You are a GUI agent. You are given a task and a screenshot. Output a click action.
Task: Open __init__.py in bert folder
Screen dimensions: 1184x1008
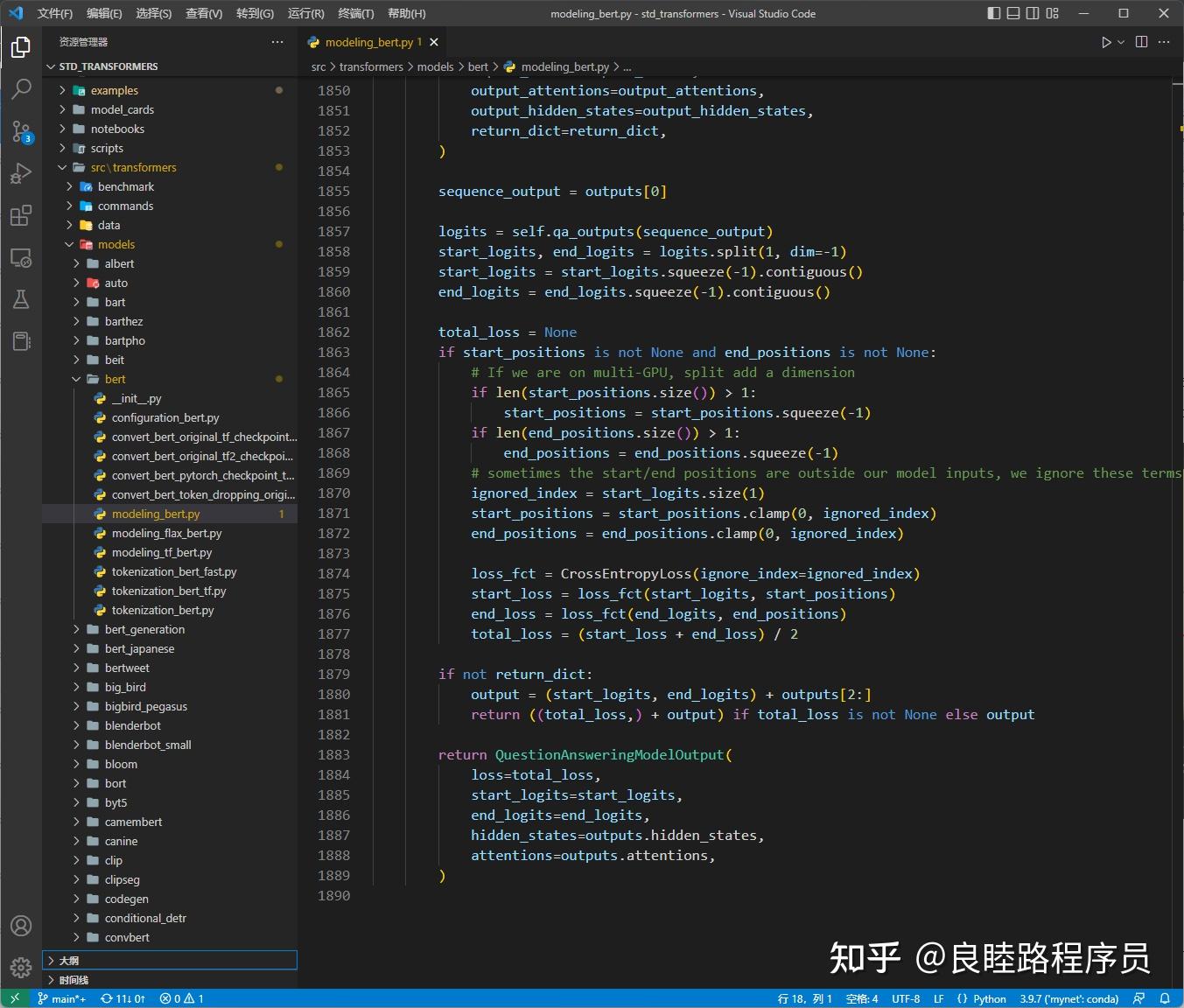coord(170,398)
